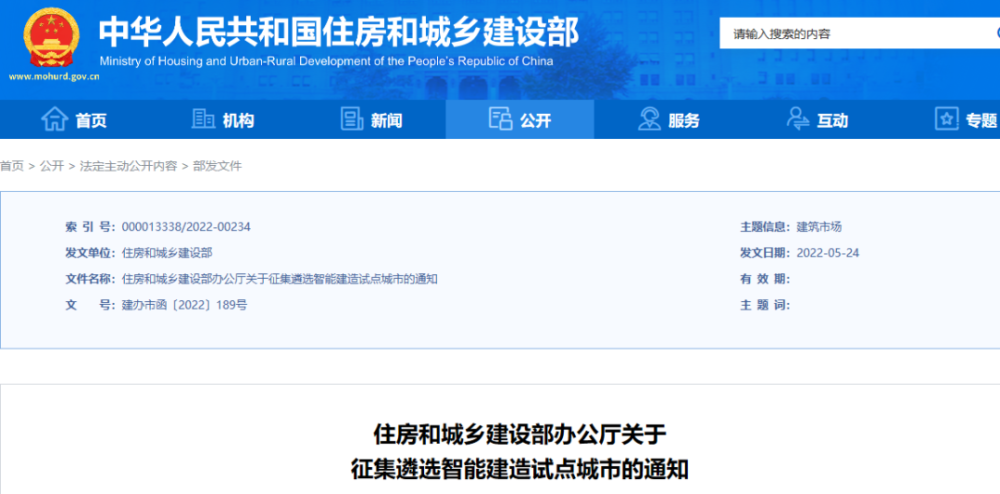Screen dimensions: 1000x494
Task: Click the 中华人民共和国住房和城乡建设部 site title
Action: [339, 31]
